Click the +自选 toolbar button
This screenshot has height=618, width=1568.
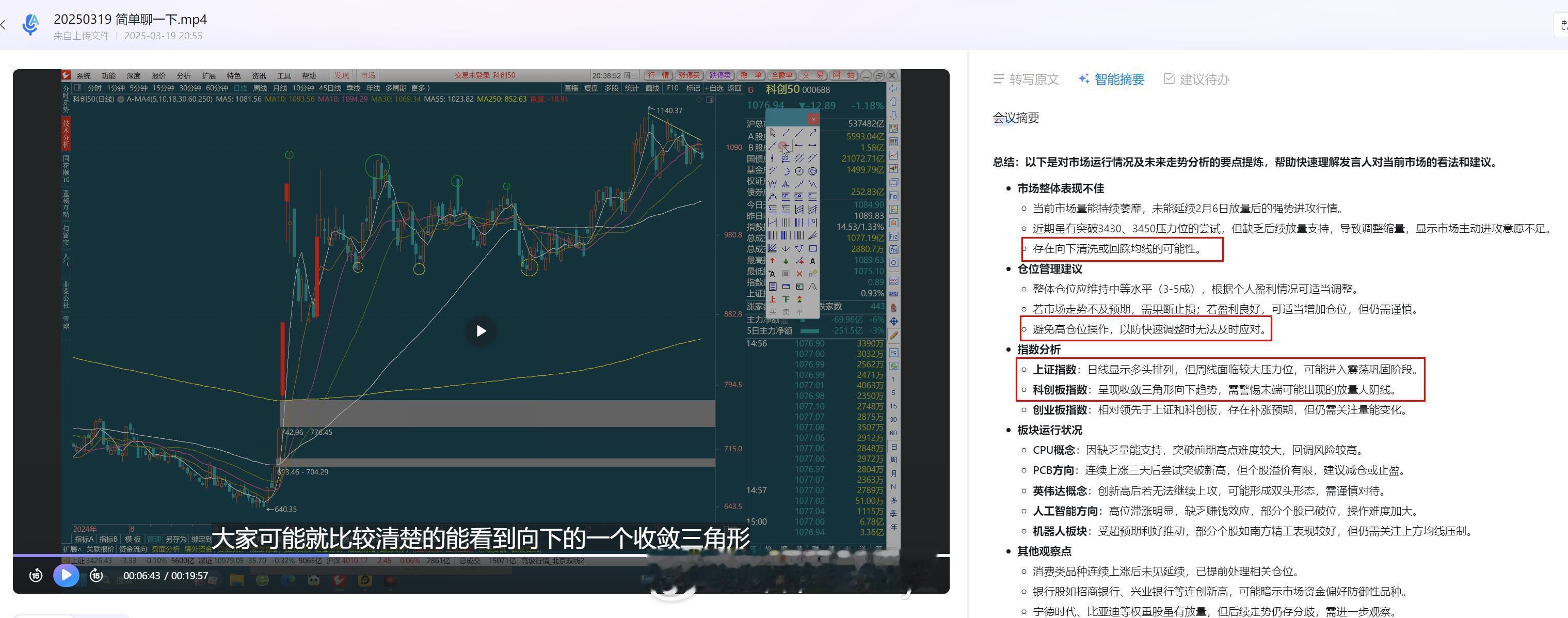[x=715, y=88]
